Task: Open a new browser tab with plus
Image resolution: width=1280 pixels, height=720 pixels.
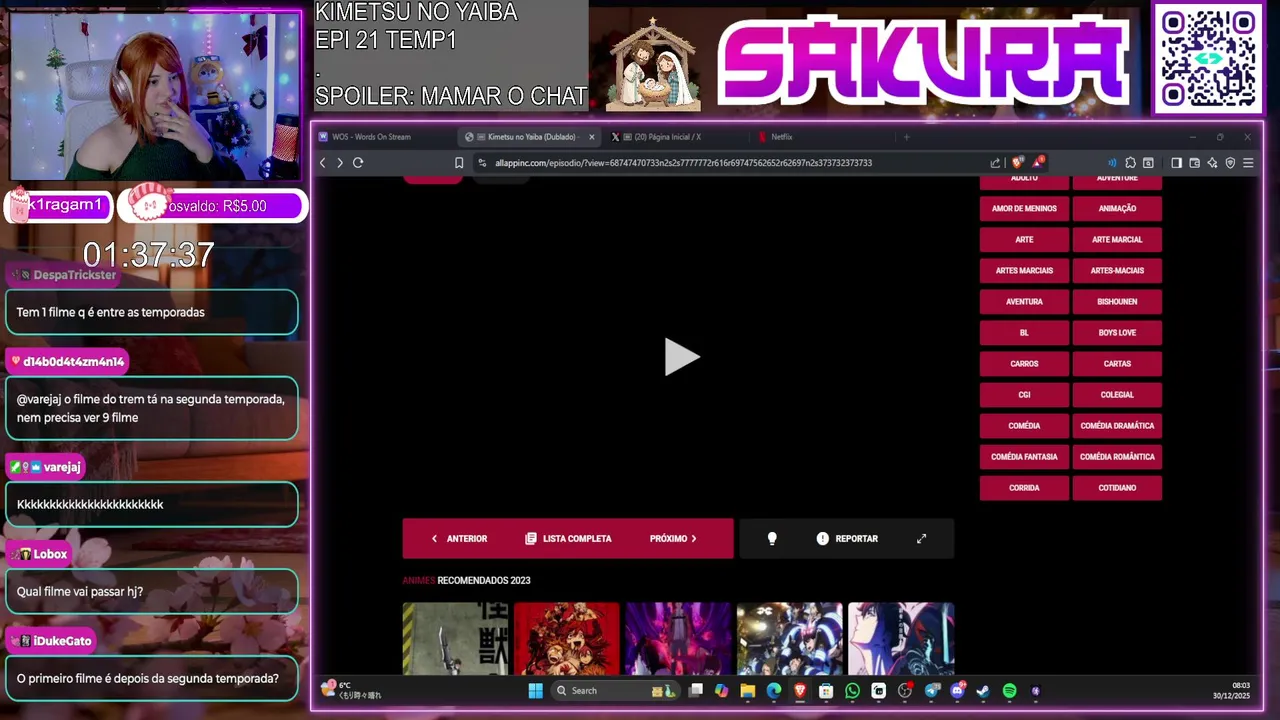Action: [907, 137]
